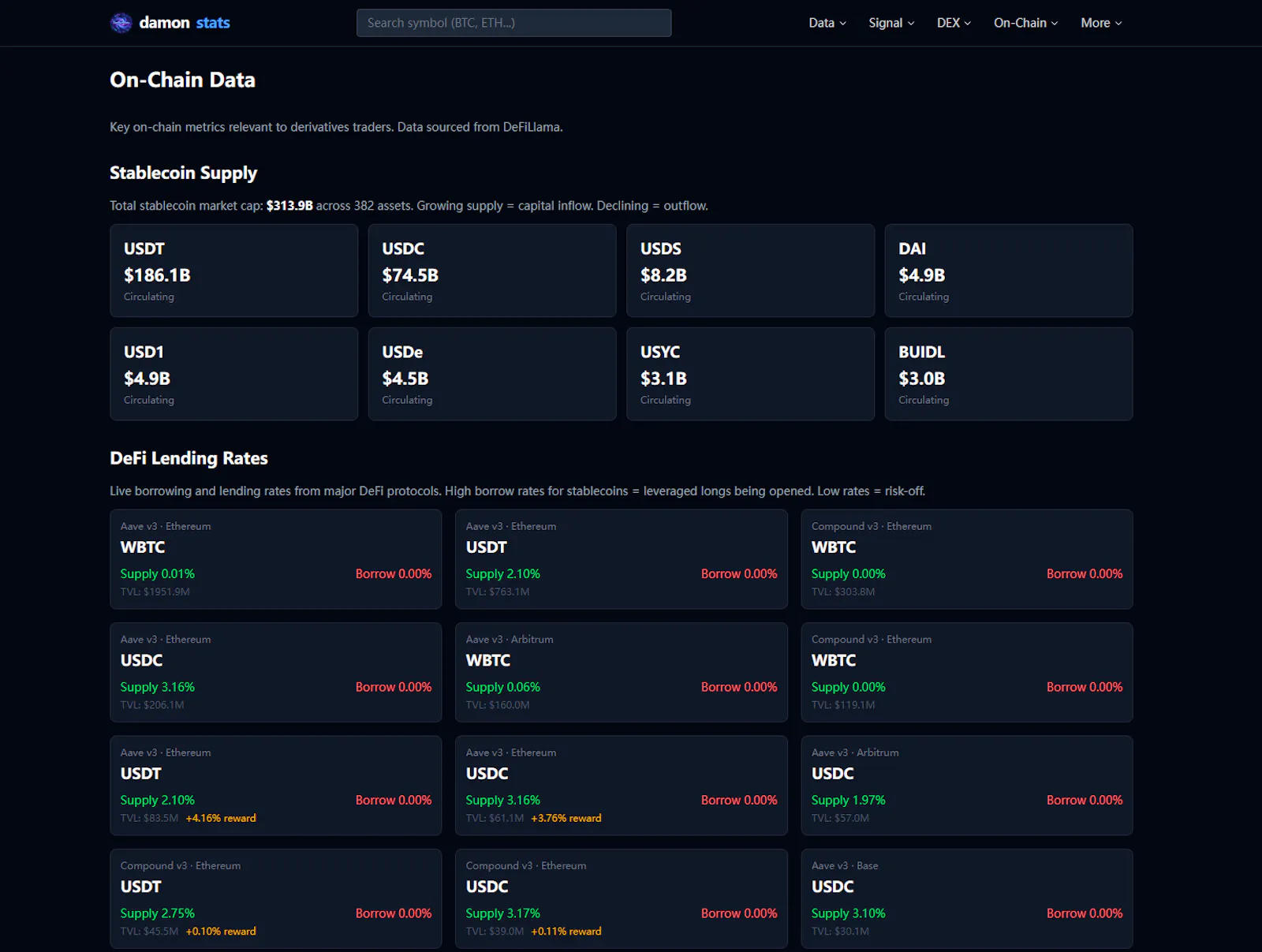The height and width of the screenshot is (952, 1262).
Task: Click WBTC in the TVL $119.1M card
Action: tap(834, 661)
